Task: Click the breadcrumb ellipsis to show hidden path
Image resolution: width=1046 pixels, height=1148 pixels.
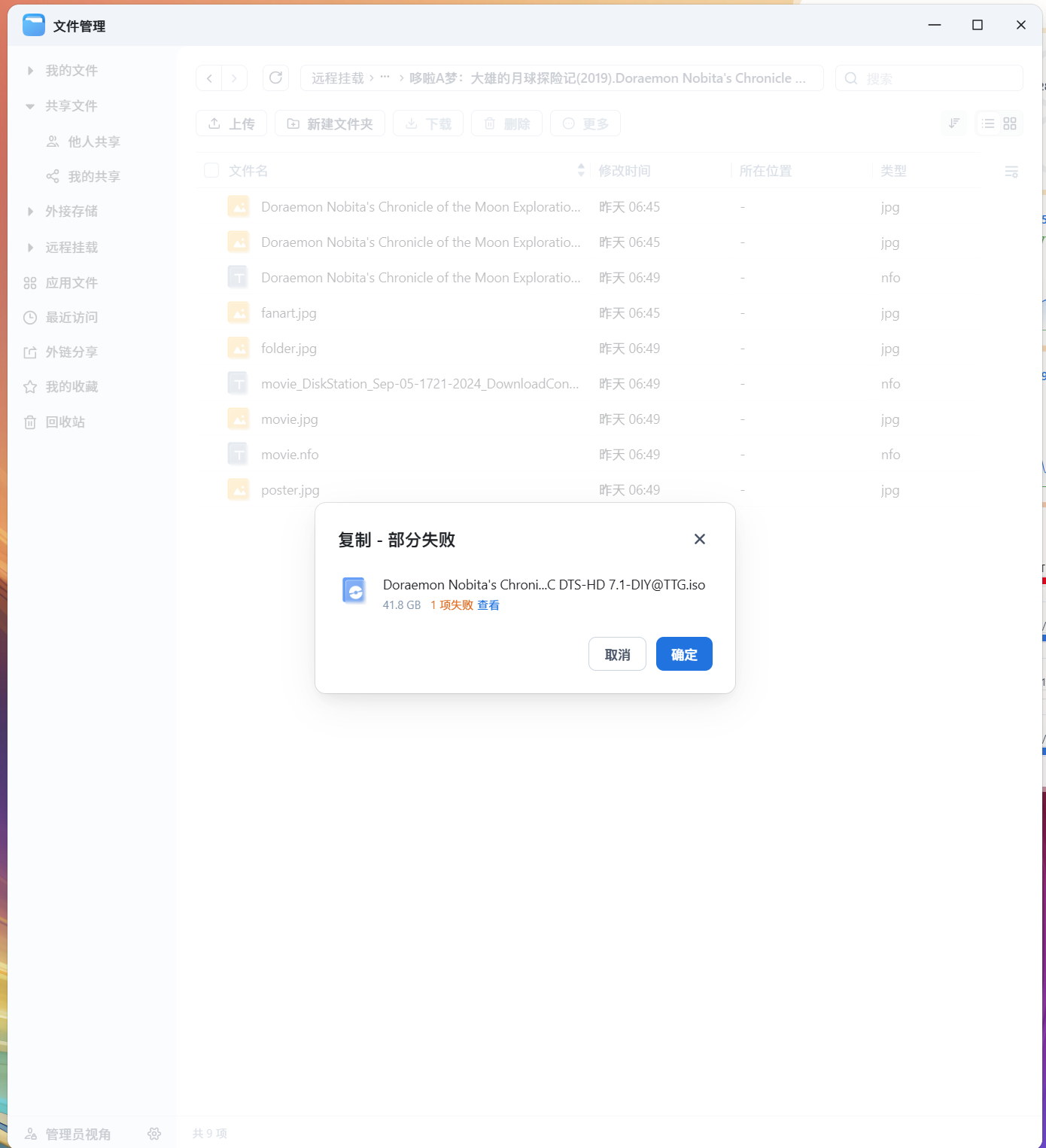Action: click(385, 78)
